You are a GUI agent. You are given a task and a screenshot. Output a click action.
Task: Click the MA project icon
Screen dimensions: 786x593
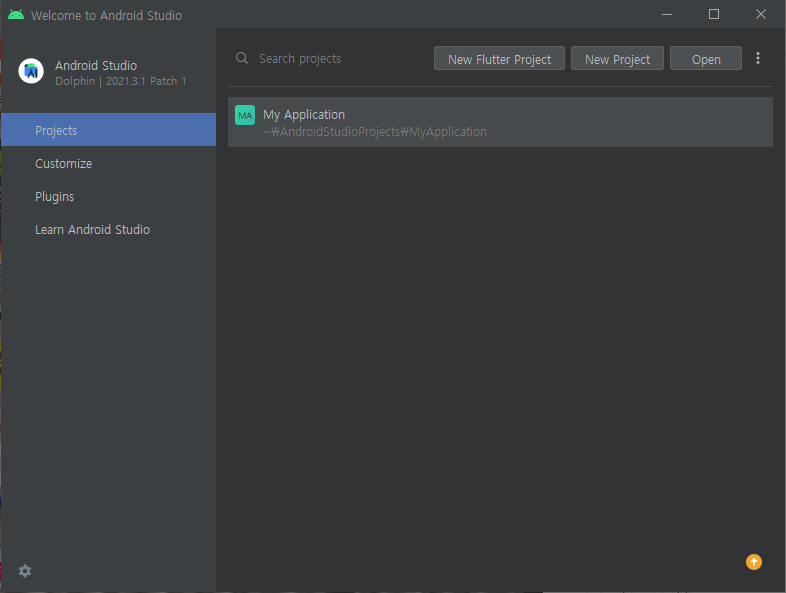tap(245, 115)
